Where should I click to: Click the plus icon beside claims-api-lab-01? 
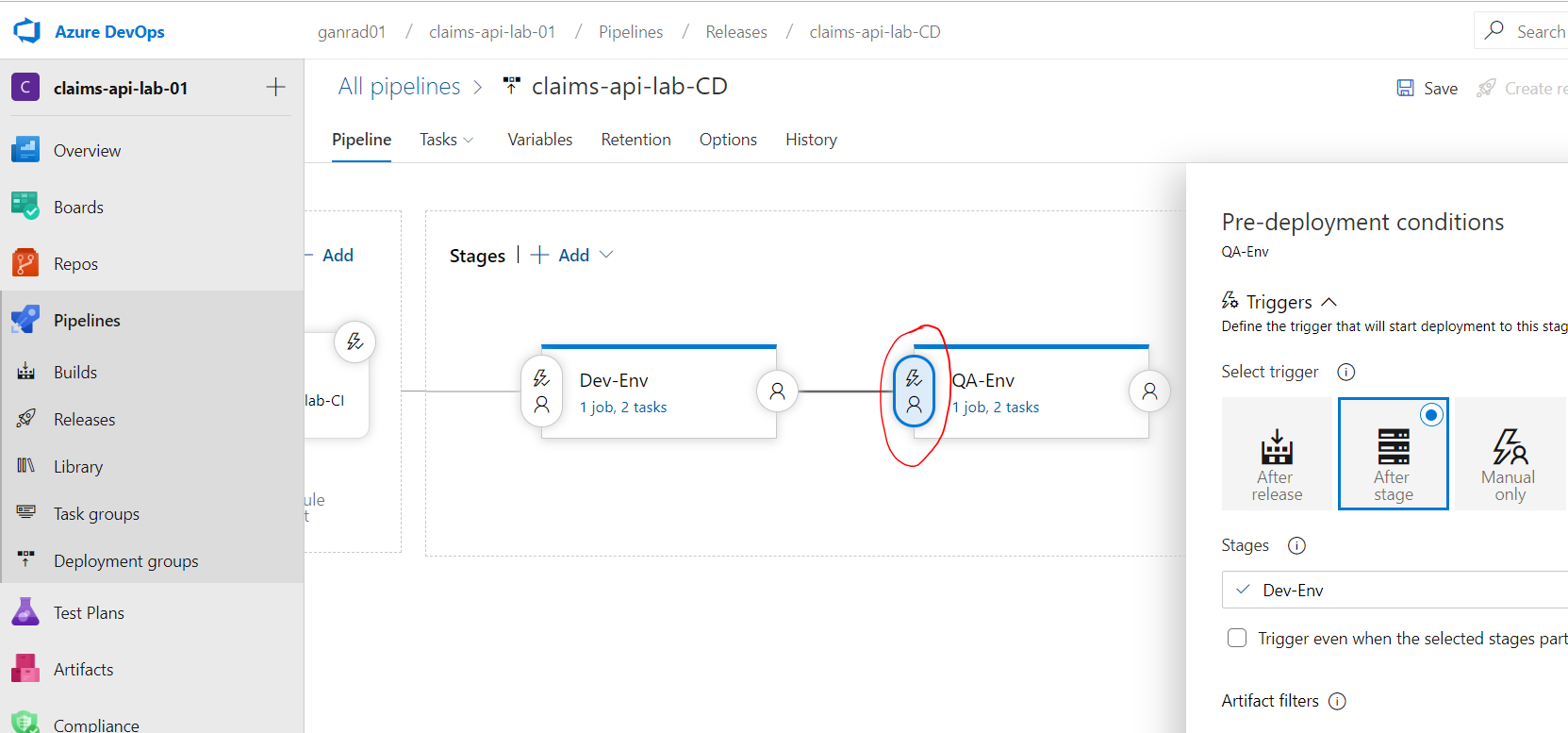pyautogui.click(x=275, y=88)
